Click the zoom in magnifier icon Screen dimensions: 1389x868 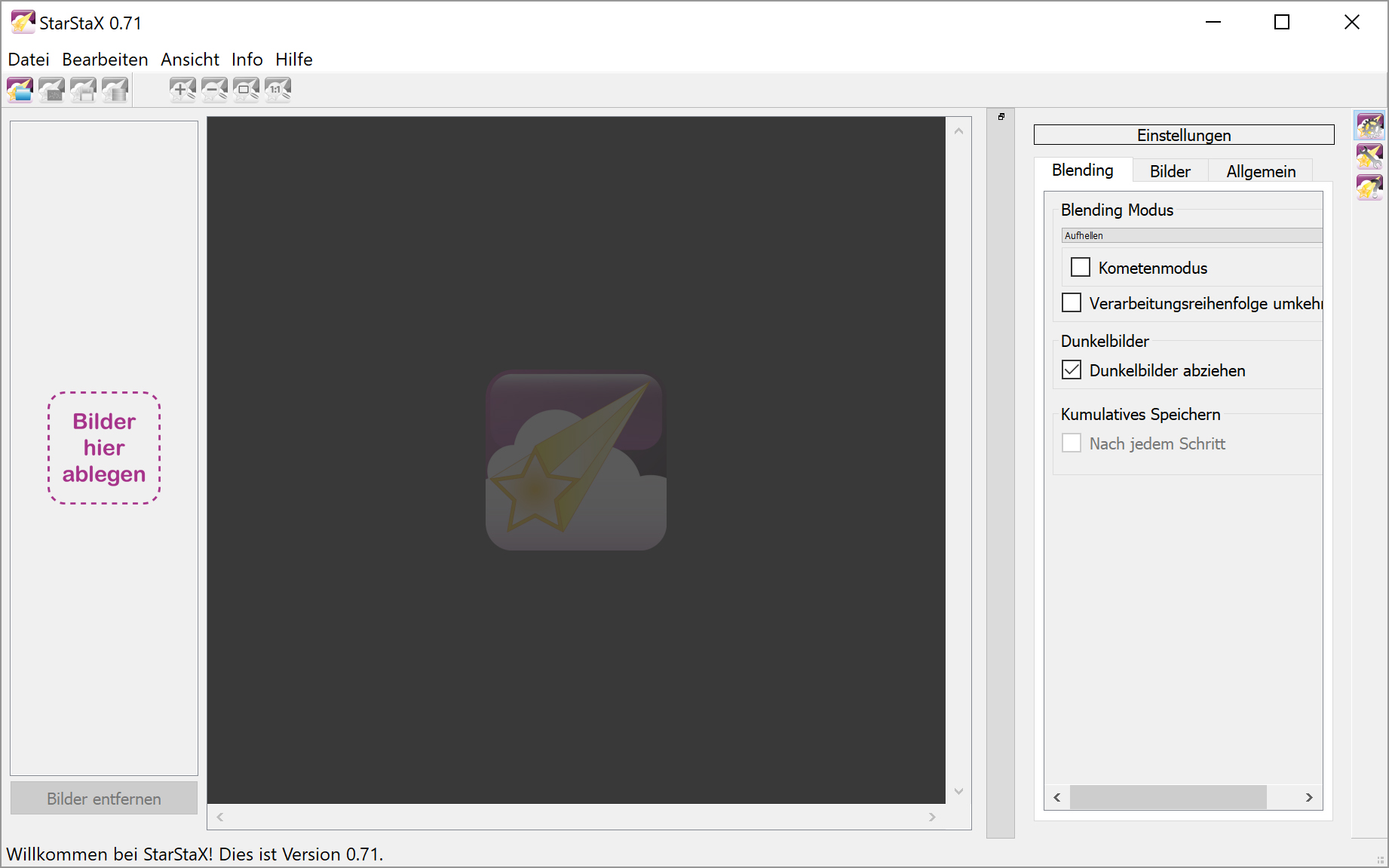tap(183, 90)
